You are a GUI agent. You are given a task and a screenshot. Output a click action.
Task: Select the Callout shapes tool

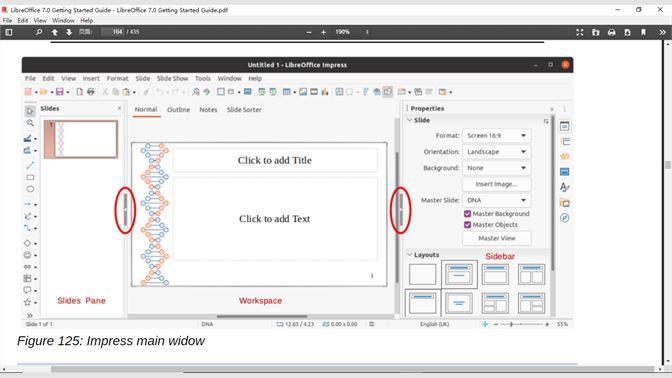click(27, 290)
